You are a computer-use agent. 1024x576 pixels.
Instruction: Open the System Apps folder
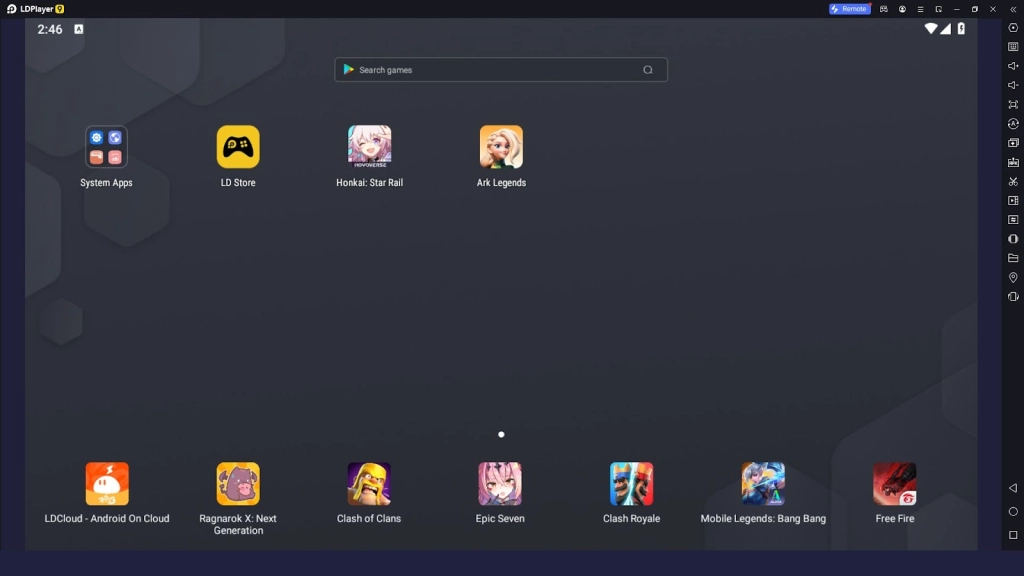106,147
